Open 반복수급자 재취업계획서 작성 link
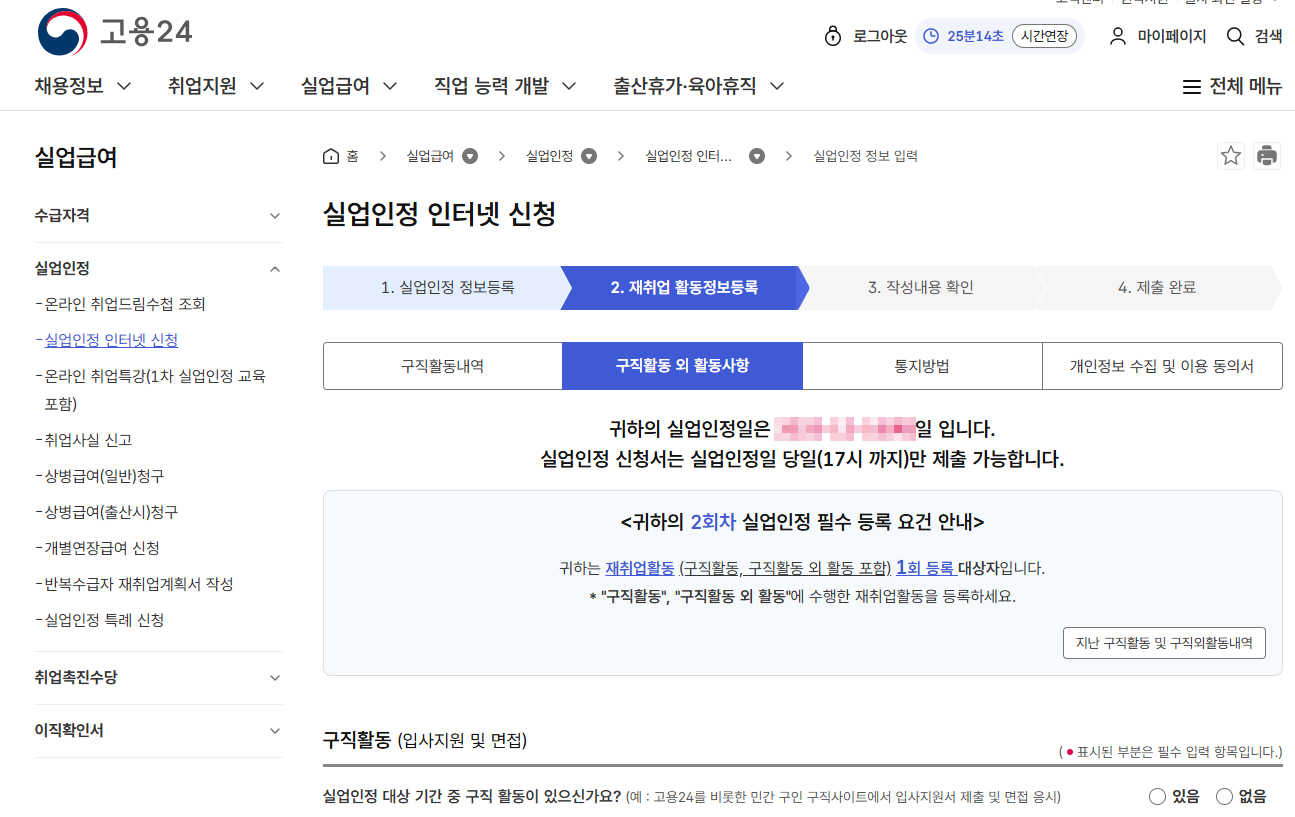1295x817 pixels. (x=139, y=584)
